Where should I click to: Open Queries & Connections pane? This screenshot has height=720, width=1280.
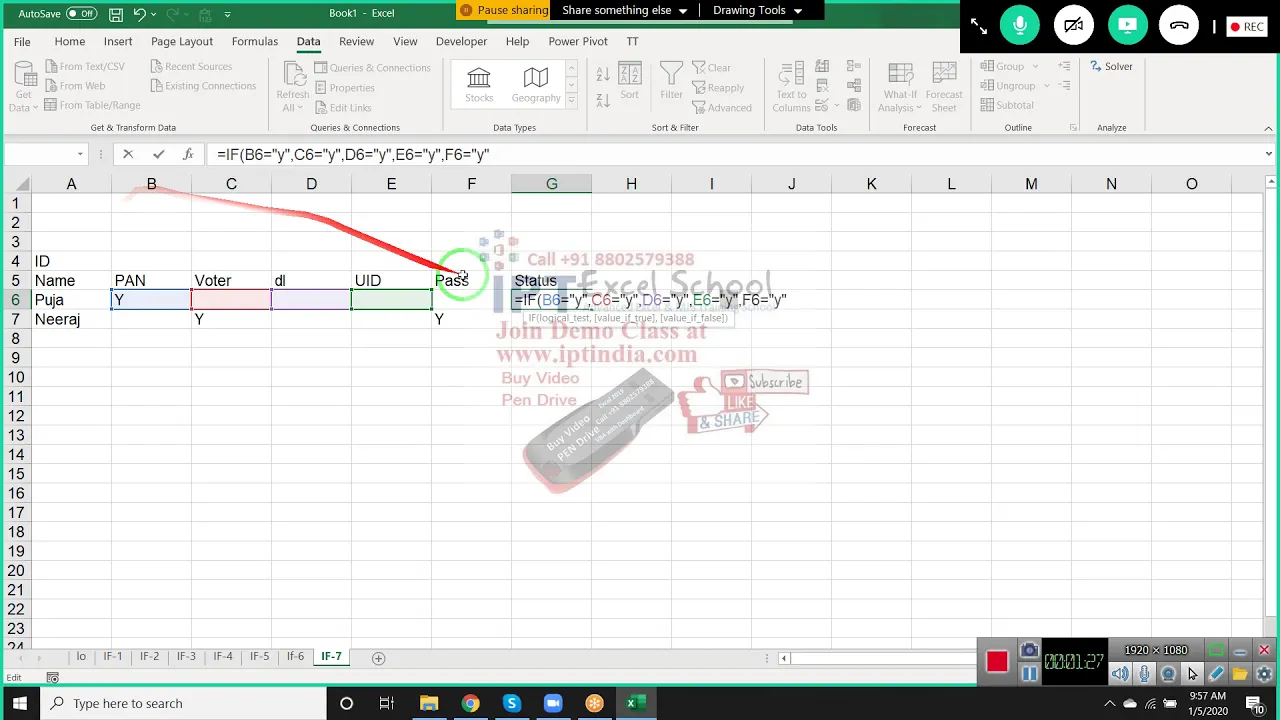[372, 68]
